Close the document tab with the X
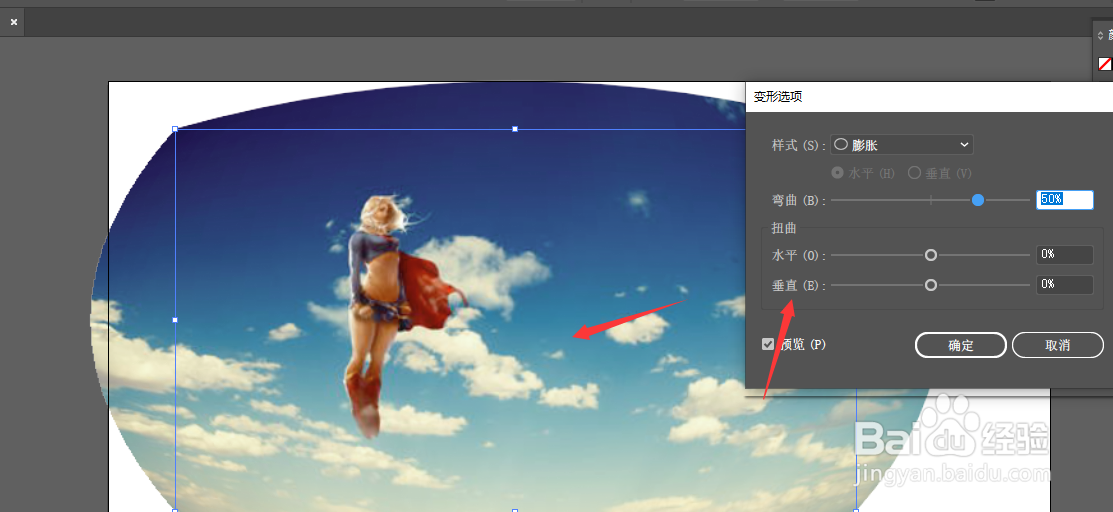 click(13, 22)
